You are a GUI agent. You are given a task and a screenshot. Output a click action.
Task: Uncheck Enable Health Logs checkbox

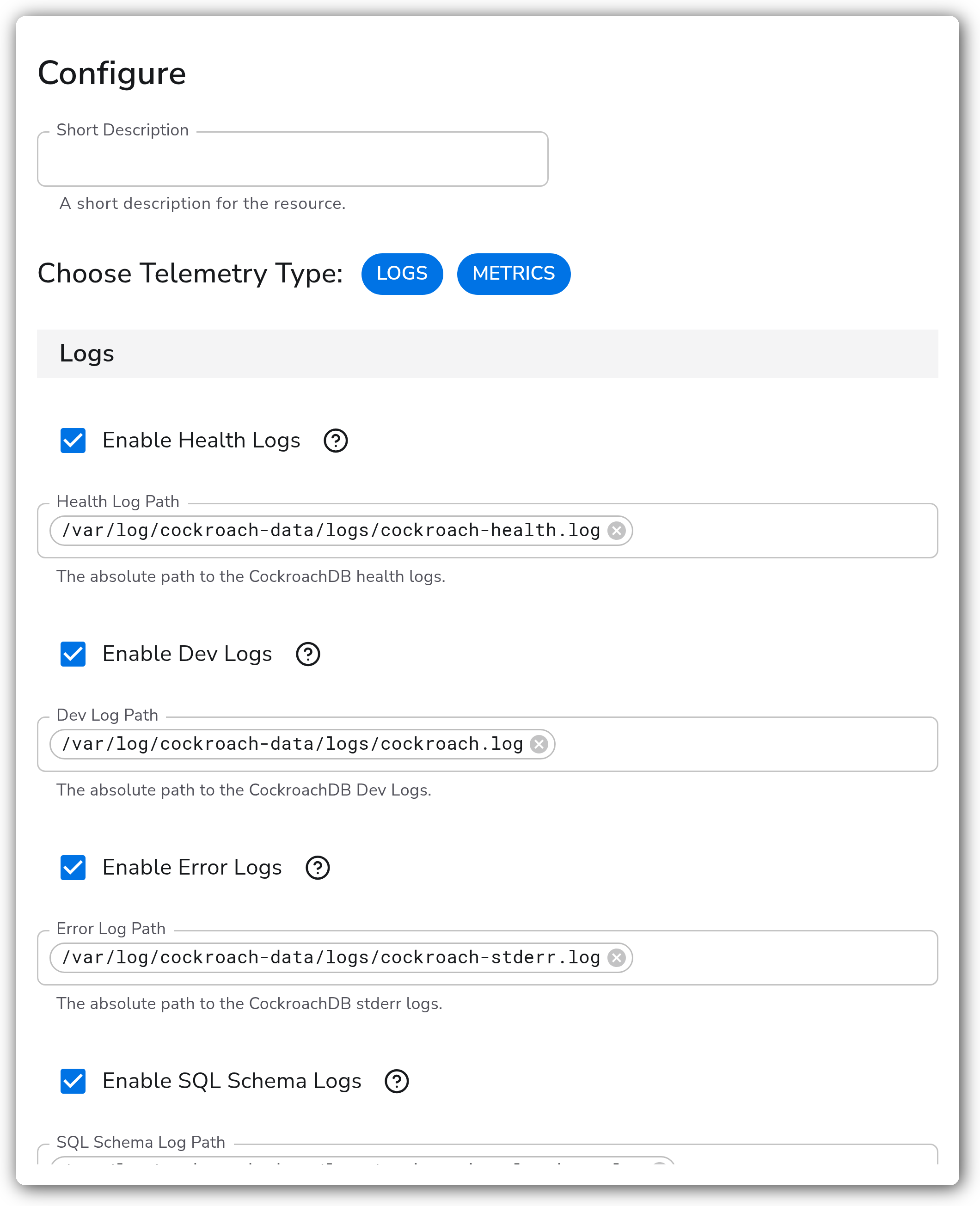(x=73, y=441)
